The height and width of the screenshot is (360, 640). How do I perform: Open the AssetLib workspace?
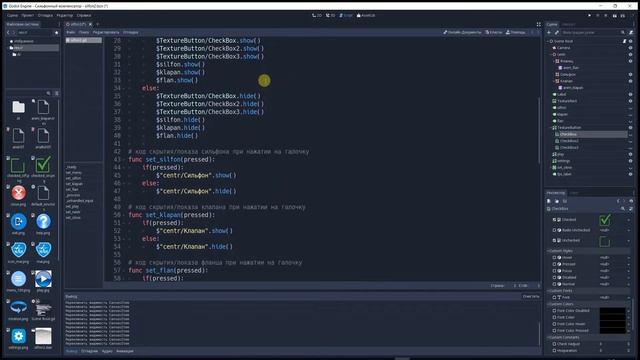[366, 16]
